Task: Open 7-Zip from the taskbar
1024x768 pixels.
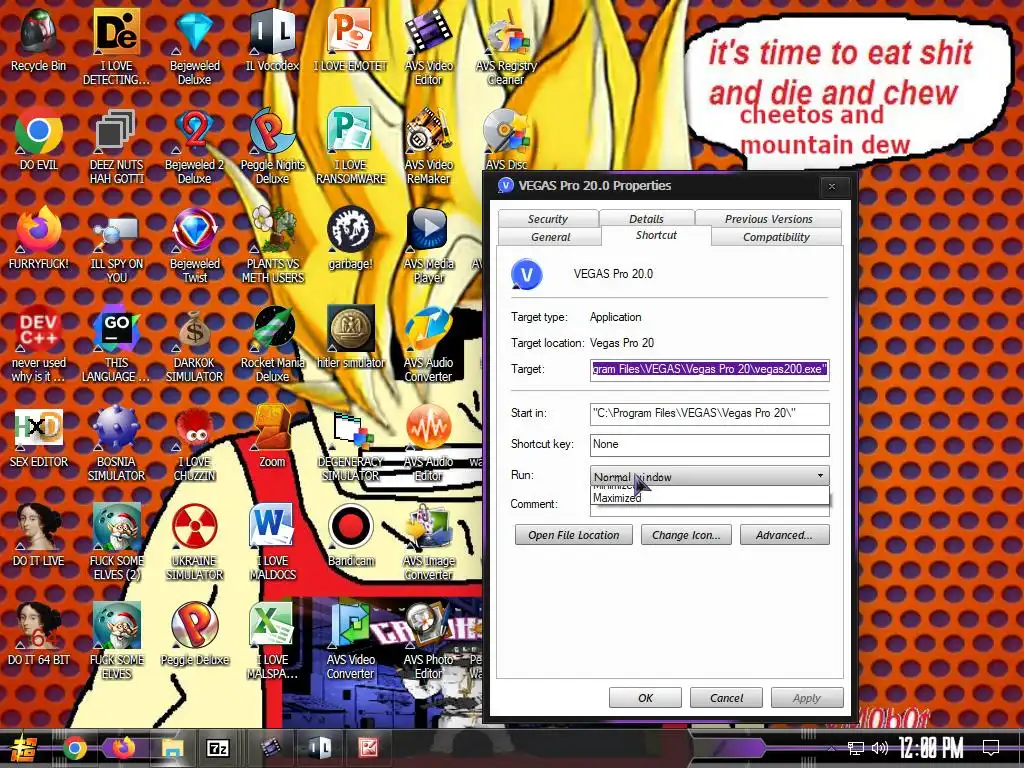Action: [218, 748]
